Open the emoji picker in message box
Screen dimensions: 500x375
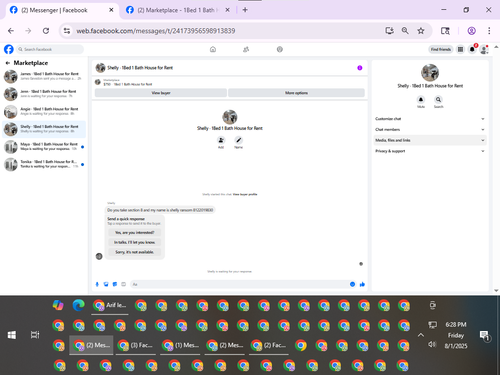(352, 284)
